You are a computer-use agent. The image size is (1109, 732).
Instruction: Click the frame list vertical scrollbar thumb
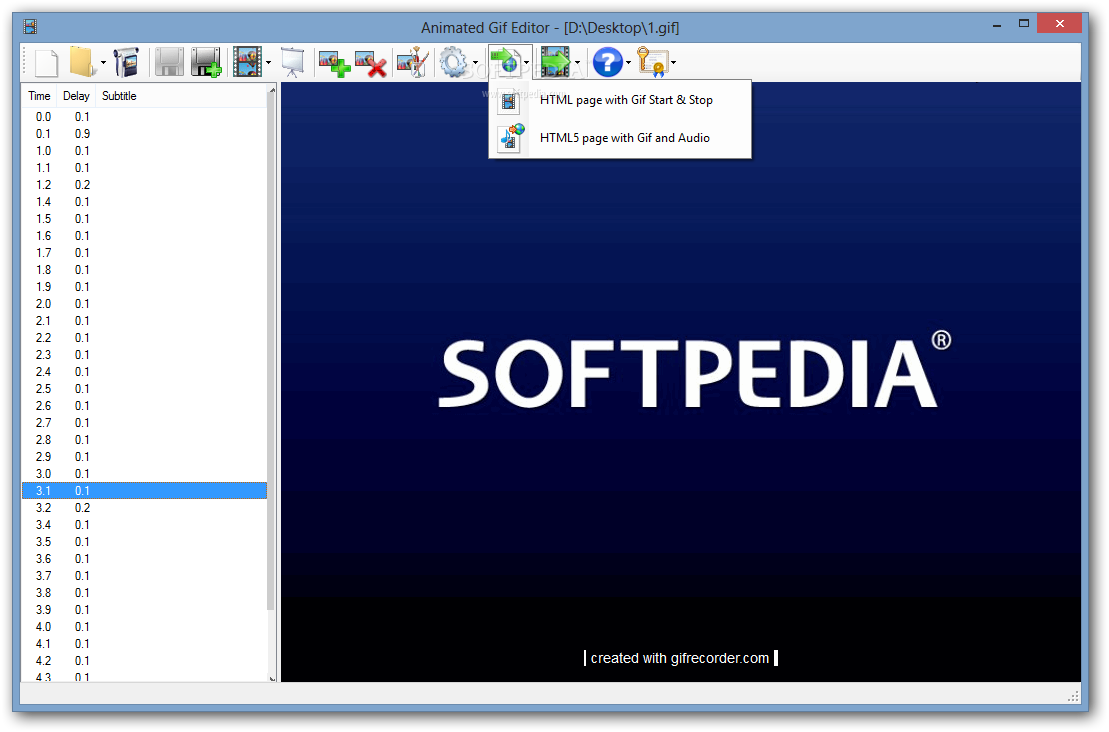click(272, 352)
